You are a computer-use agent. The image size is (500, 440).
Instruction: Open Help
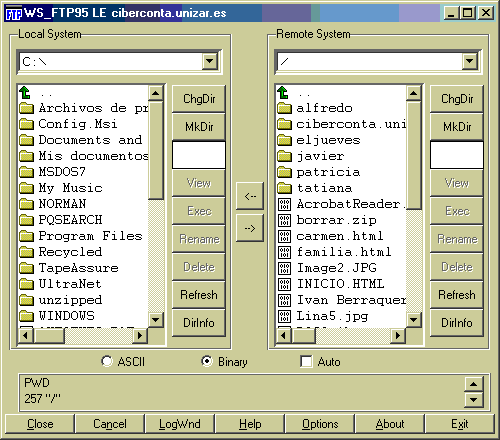250,424
